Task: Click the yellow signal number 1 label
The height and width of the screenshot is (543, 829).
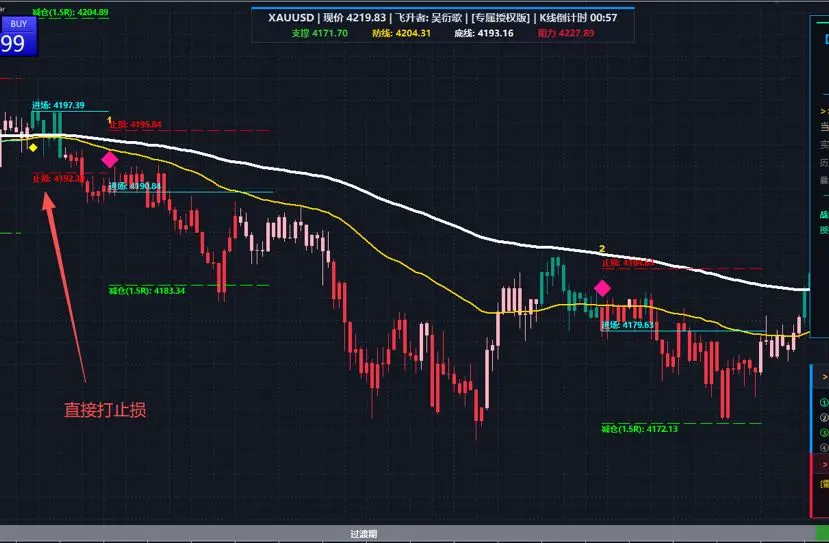Action: pyautogui.click(x=109, y=121)
